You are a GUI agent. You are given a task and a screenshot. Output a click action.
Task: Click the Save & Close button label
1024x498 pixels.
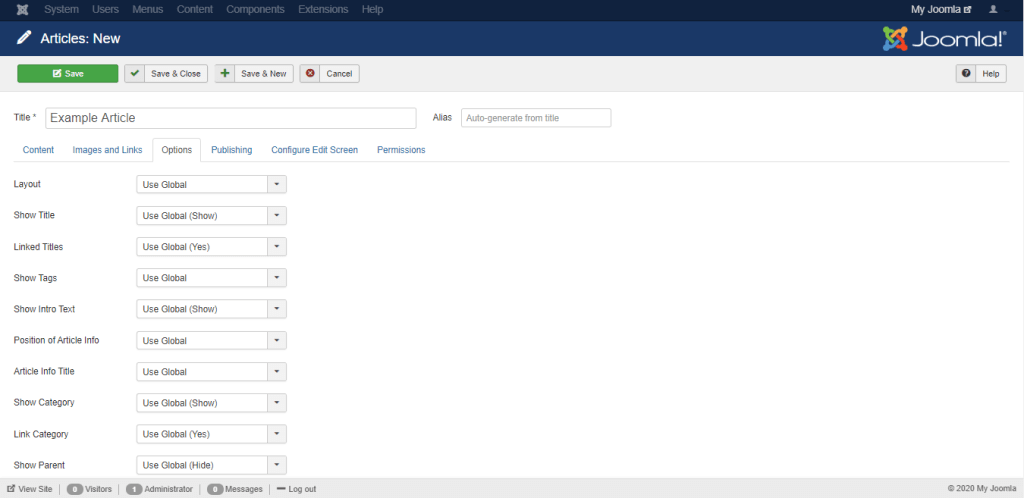point(176,74)
